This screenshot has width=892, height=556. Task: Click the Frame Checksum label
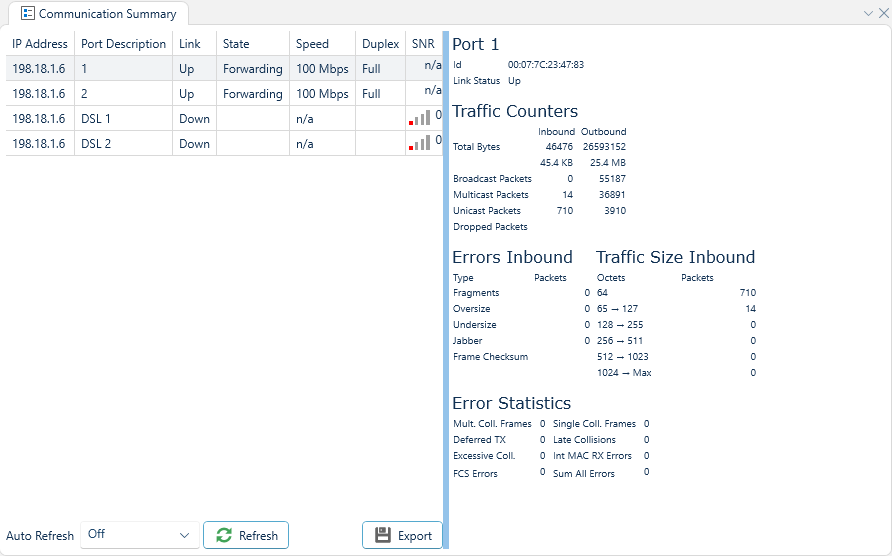(490, 356)
